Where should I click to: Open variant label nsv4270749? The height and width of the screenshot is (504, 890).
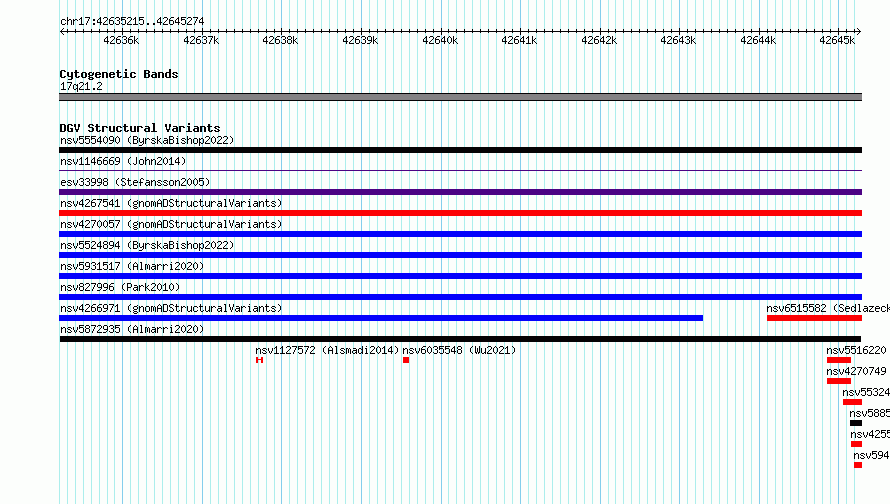(x=856, y=371)
